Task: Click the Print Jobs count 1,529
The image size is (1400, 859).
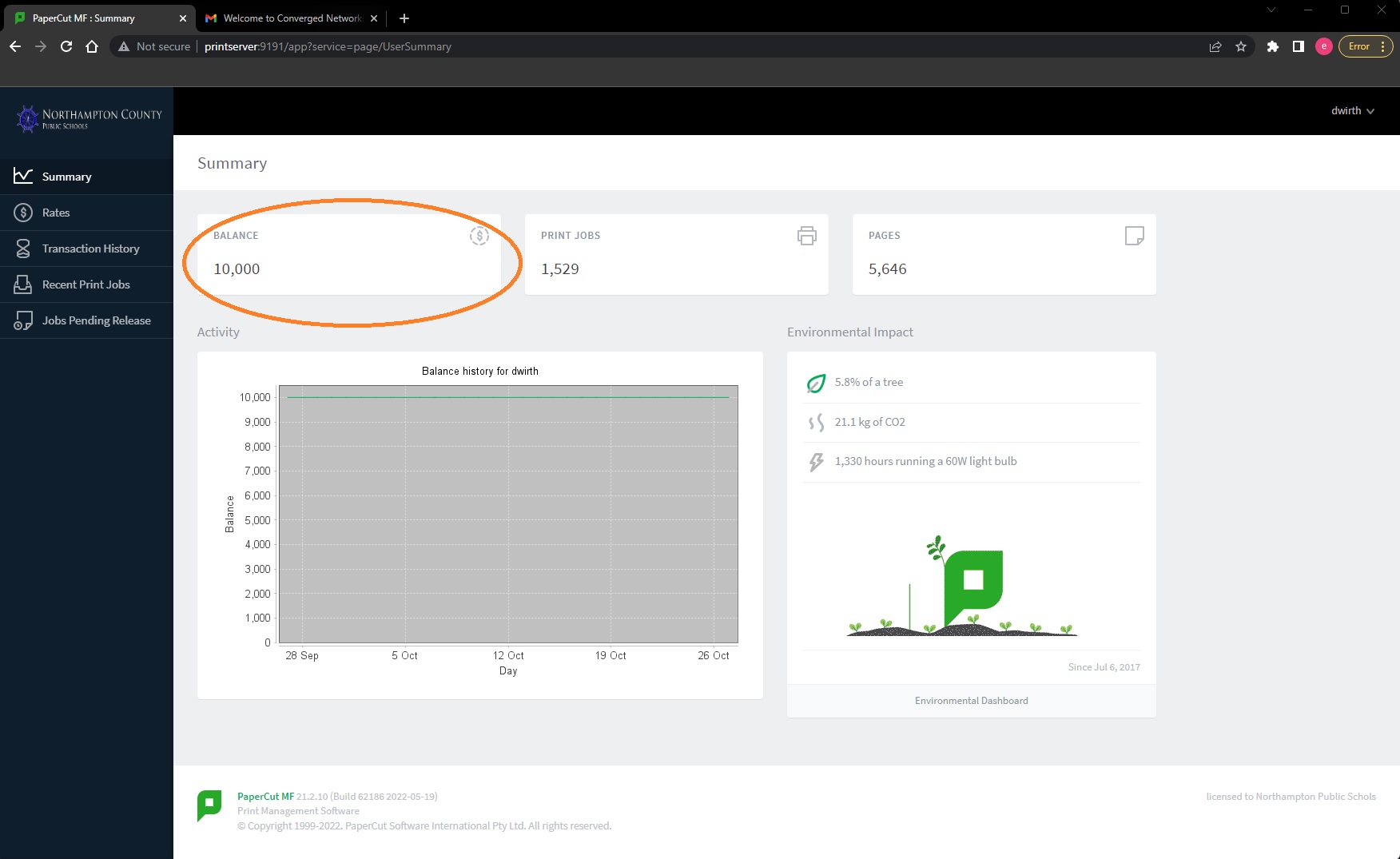Action: pyautogui.click(x=560, y=269)
